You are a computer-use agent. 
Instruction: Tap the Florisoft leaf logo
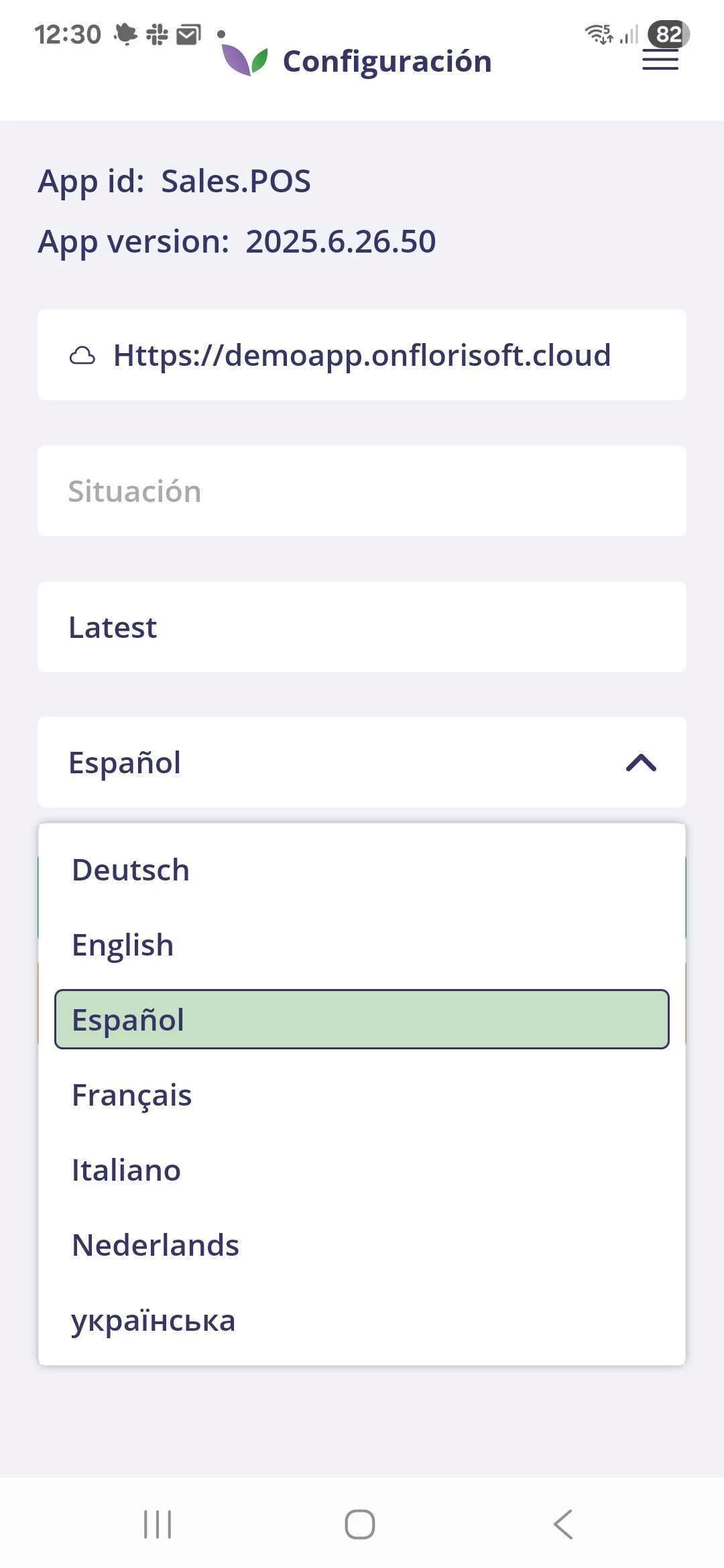pyautogui.click(x=245, y=60)
